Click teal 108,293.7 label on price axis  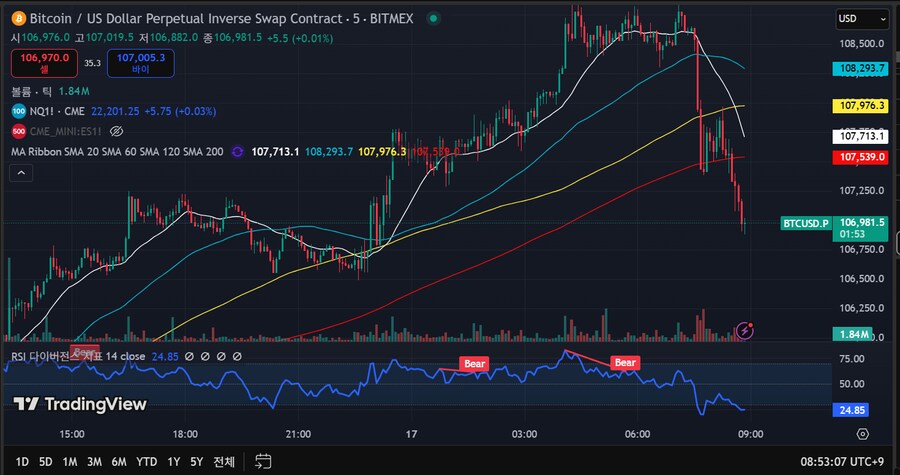(x=861, y=69)
